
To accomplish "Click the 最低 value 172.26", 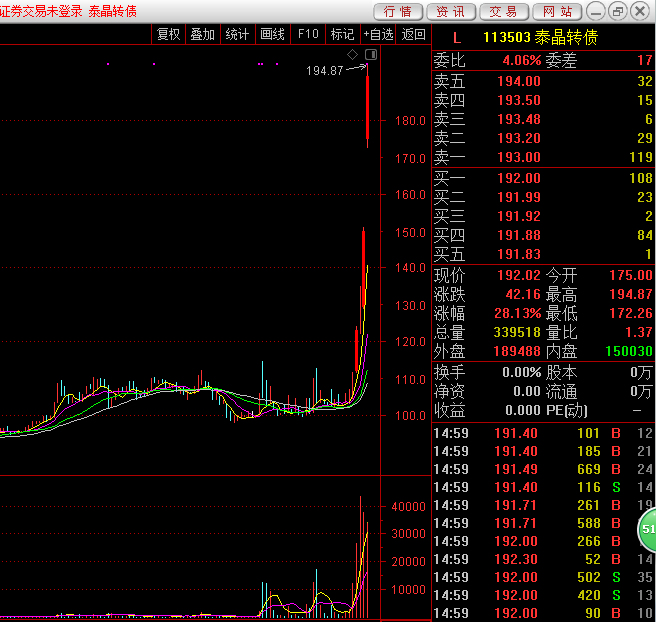I will pyautogui.click(x=631, y=313).
